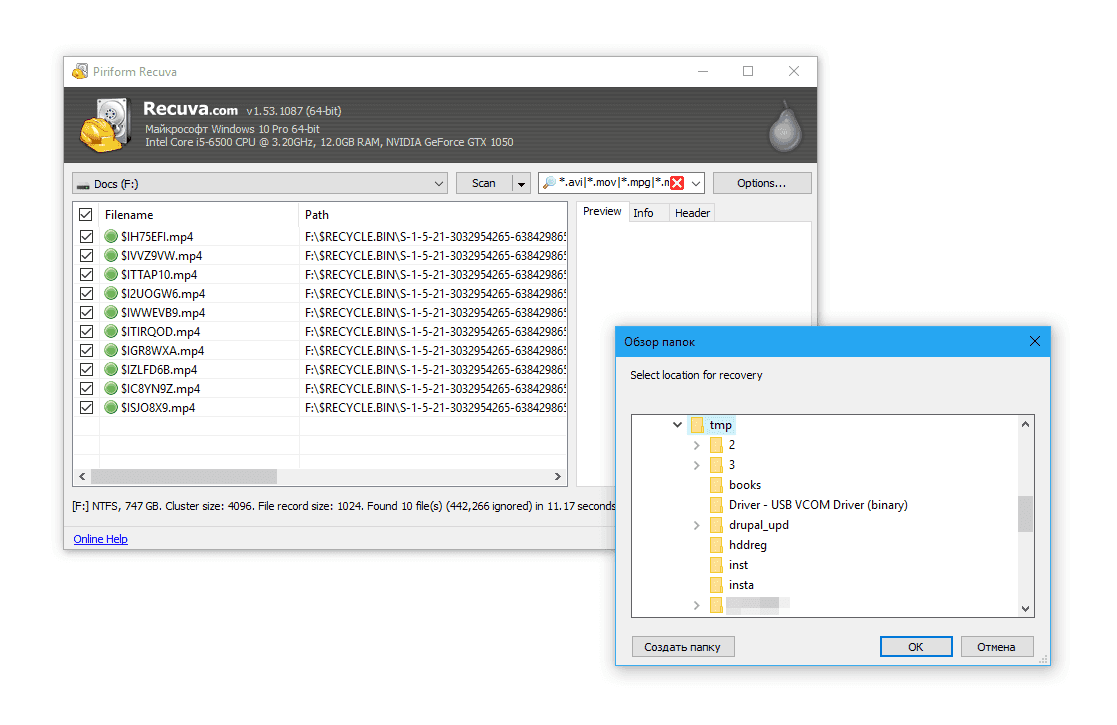
Task: Open the file filter dropdown arrow
Action: coord(696,184)
